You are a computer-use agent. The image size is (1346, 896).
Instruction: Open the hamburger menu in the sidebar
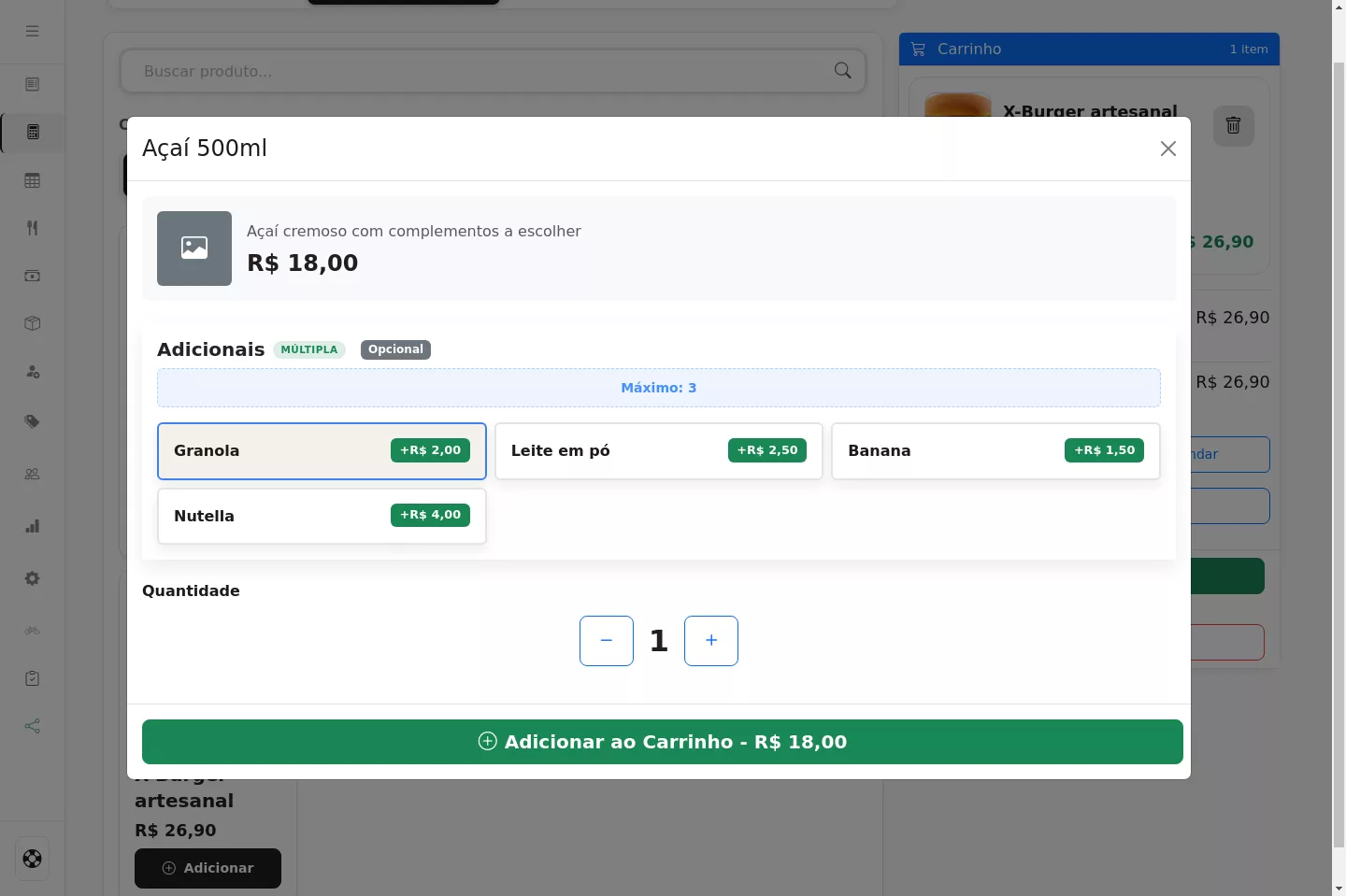(x=33, y=31)
